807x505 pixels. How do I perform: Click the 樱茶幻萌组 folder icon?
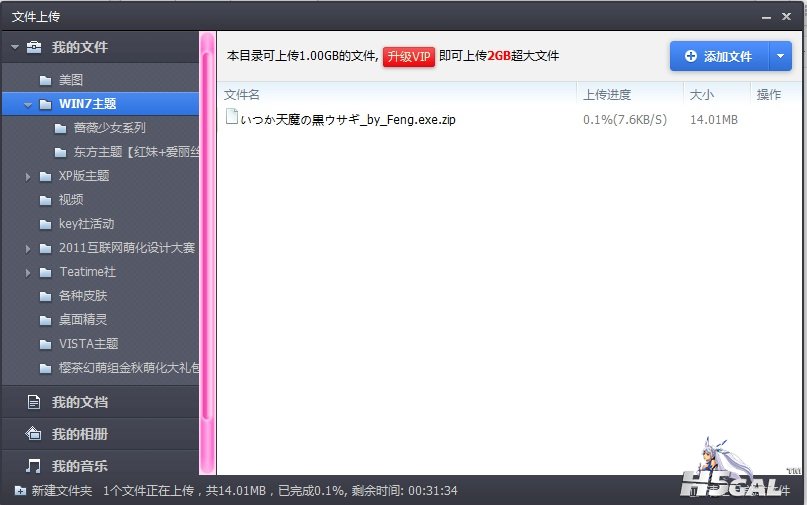(45, 369)
